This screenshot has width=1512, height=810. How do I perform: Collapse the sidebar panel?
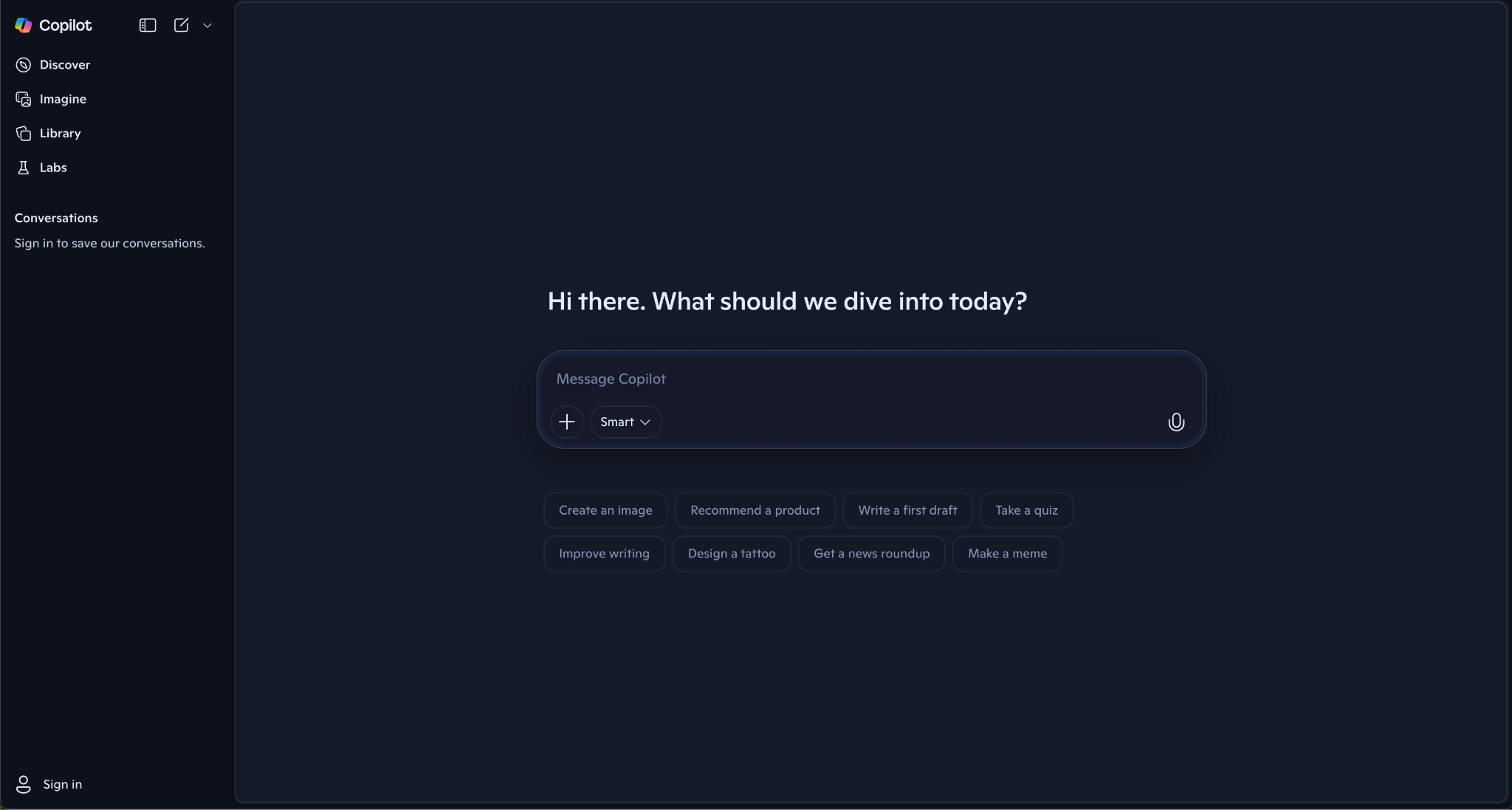tap(147, 24)
